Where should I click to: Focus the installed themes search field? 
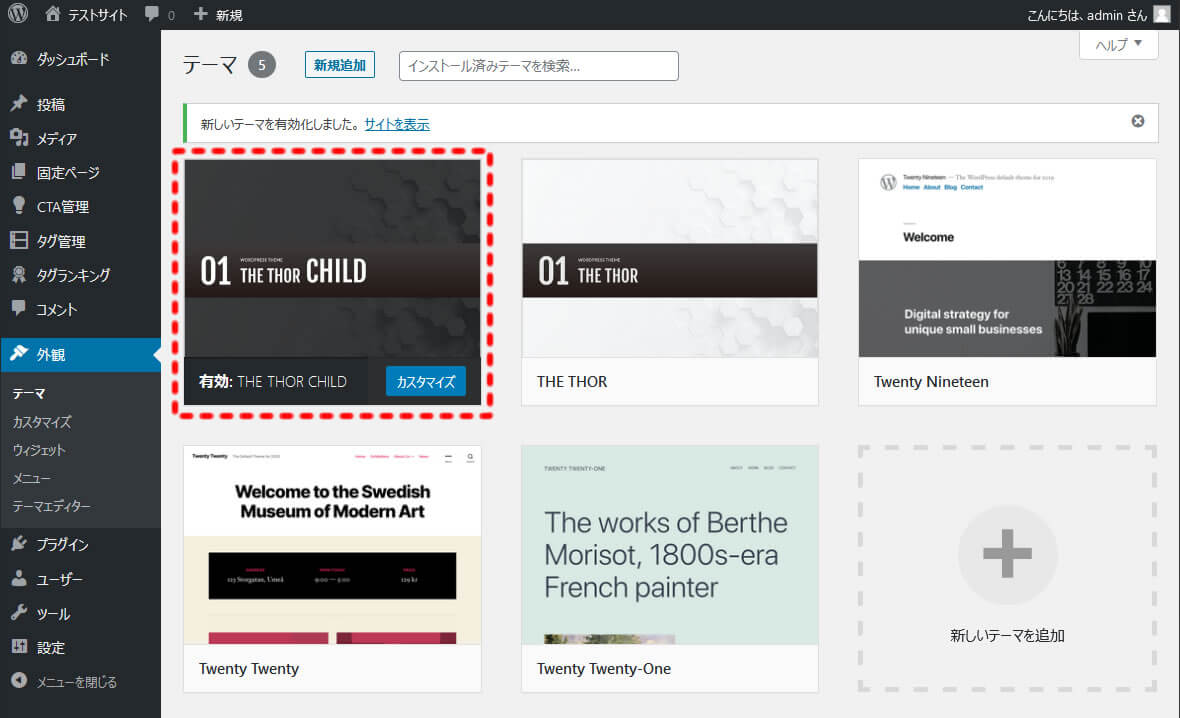(x=538, y=65)
